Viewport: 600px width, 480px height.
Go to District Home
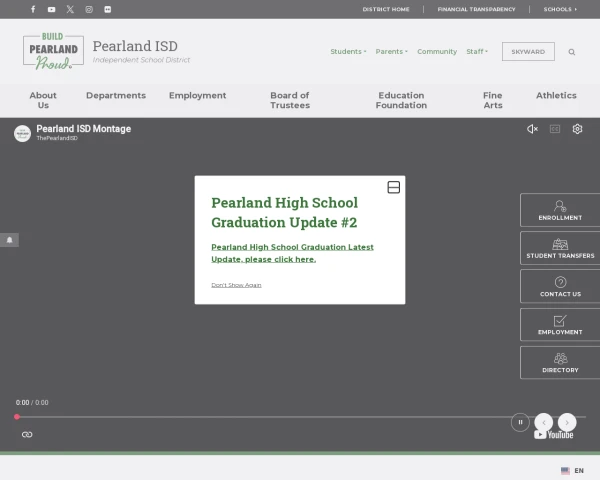tap(386, 9)
